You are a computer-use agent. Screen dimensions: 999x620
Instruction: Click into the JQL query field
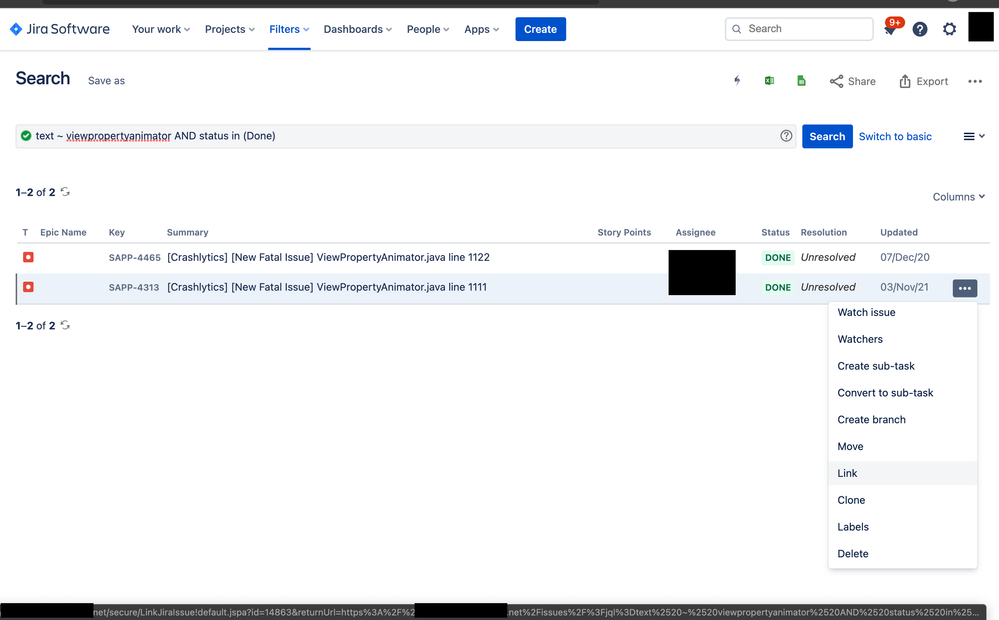405,136
